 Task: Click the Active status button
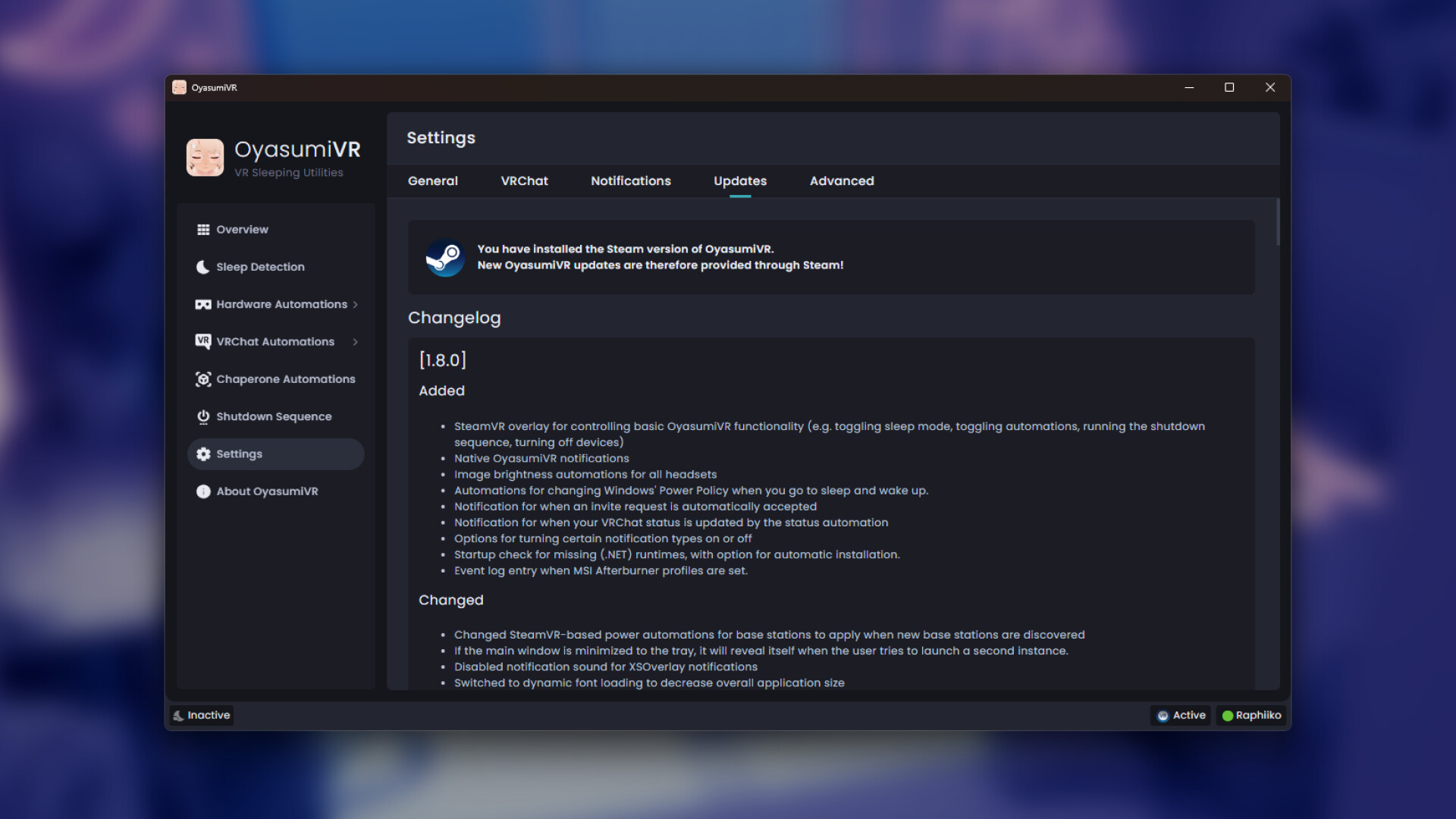pyautogui.click(x=1180, y=715)
